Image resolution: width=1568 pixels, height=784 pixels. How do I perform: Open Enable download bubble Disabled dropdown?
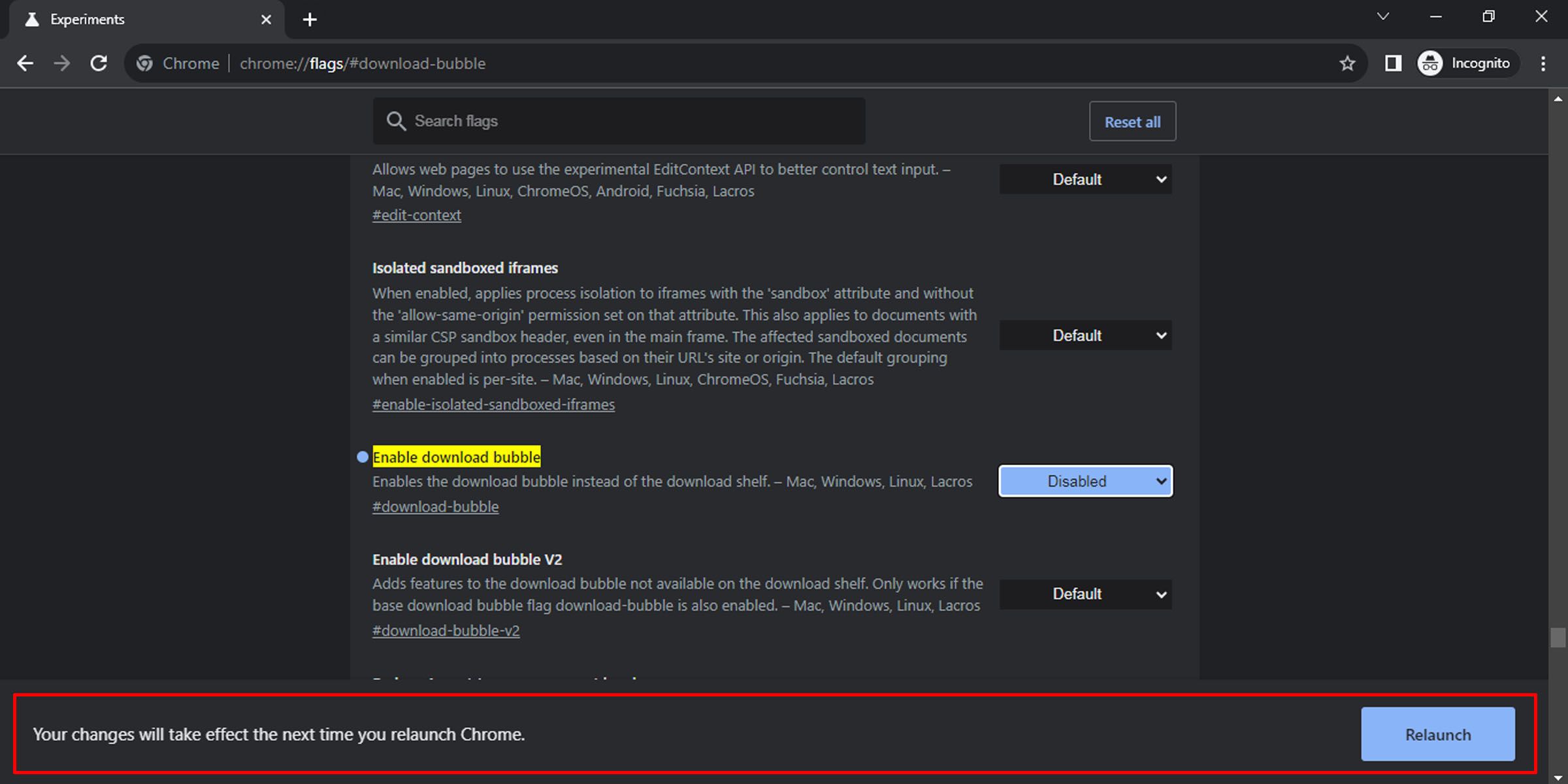point(1085,482)
